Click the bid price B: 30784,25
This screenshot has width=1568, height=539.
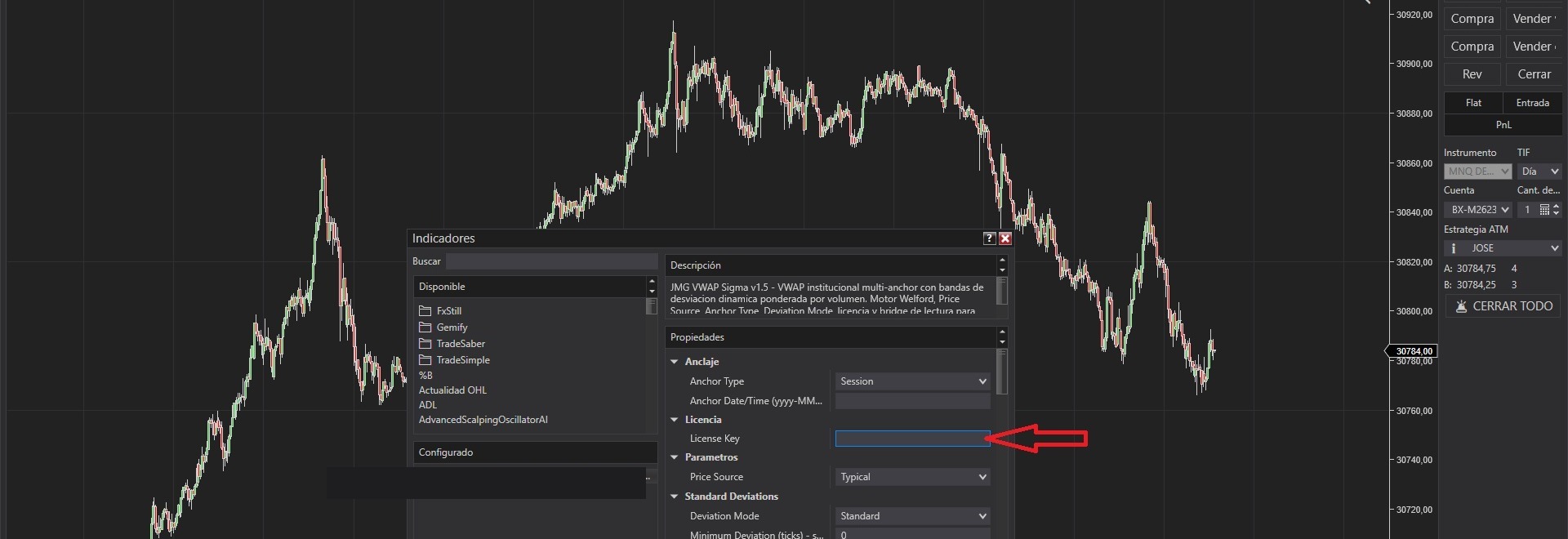[x=1470, y=285]
